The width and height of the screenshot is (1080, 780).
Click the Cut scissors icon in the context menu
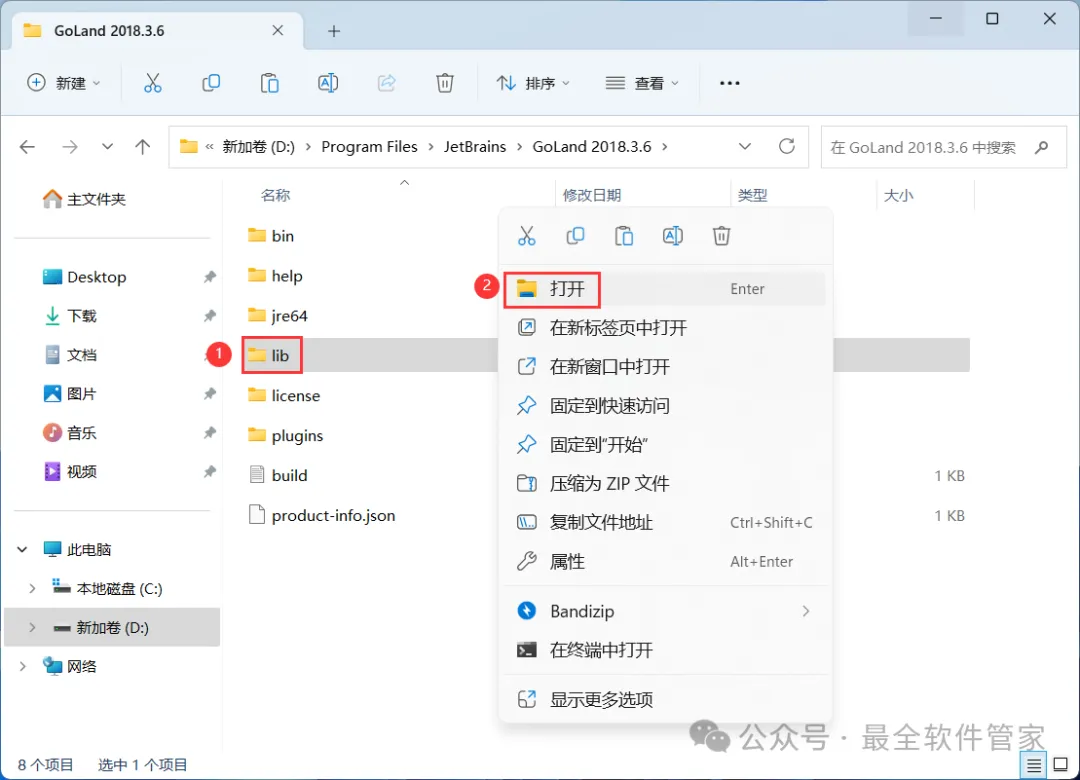[x=527, y=236]
